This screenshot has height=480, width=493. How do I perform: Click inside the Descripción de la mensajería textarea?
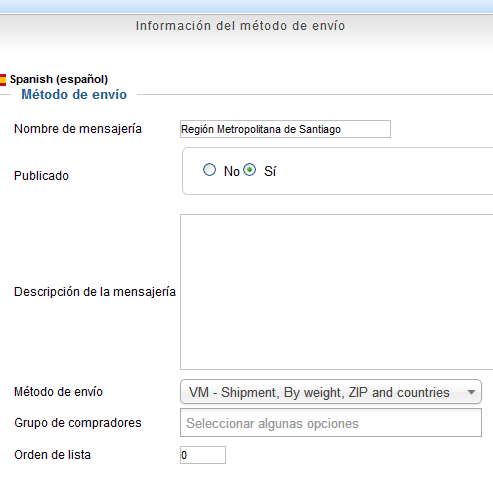pos(337,292)
